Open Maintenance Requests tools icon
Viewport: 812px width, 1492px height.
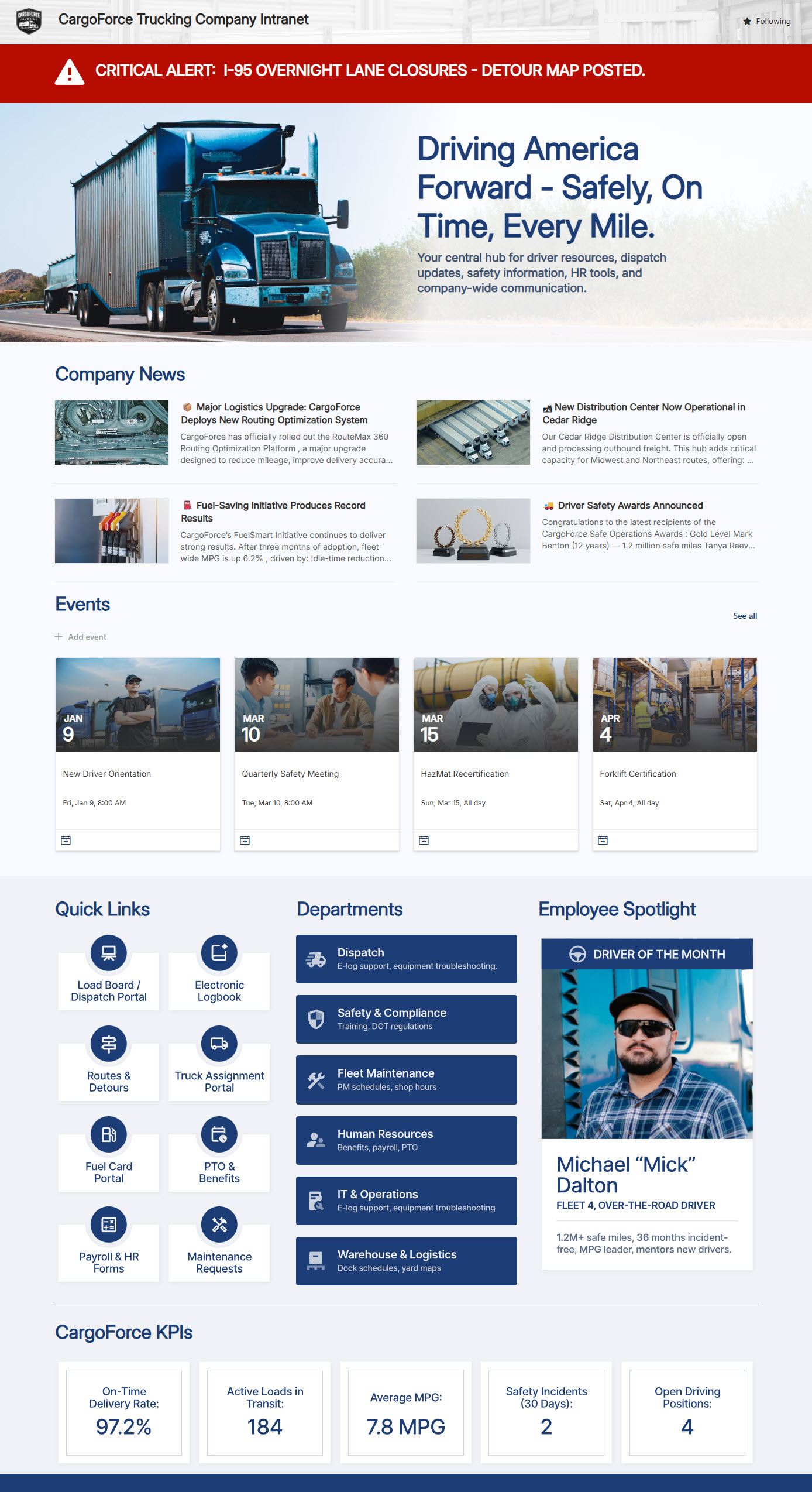click(x=219, y=1225)
